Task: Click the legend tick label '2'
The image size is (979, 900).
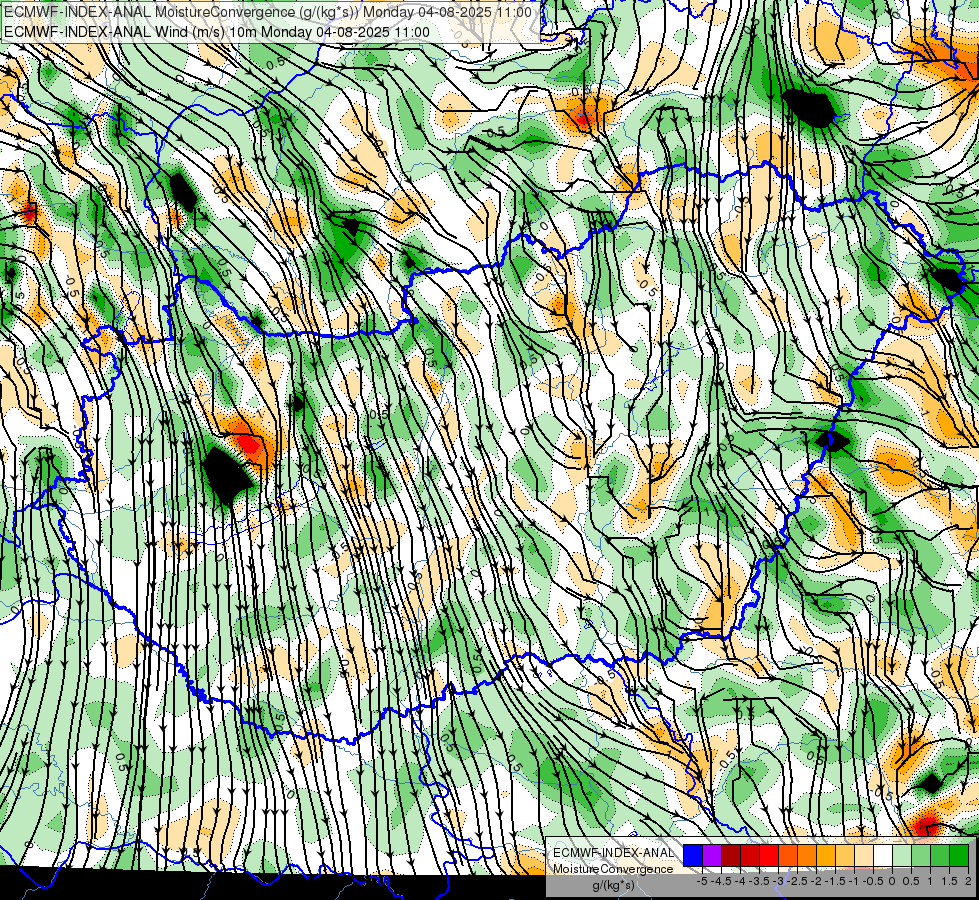Action: 968,881
